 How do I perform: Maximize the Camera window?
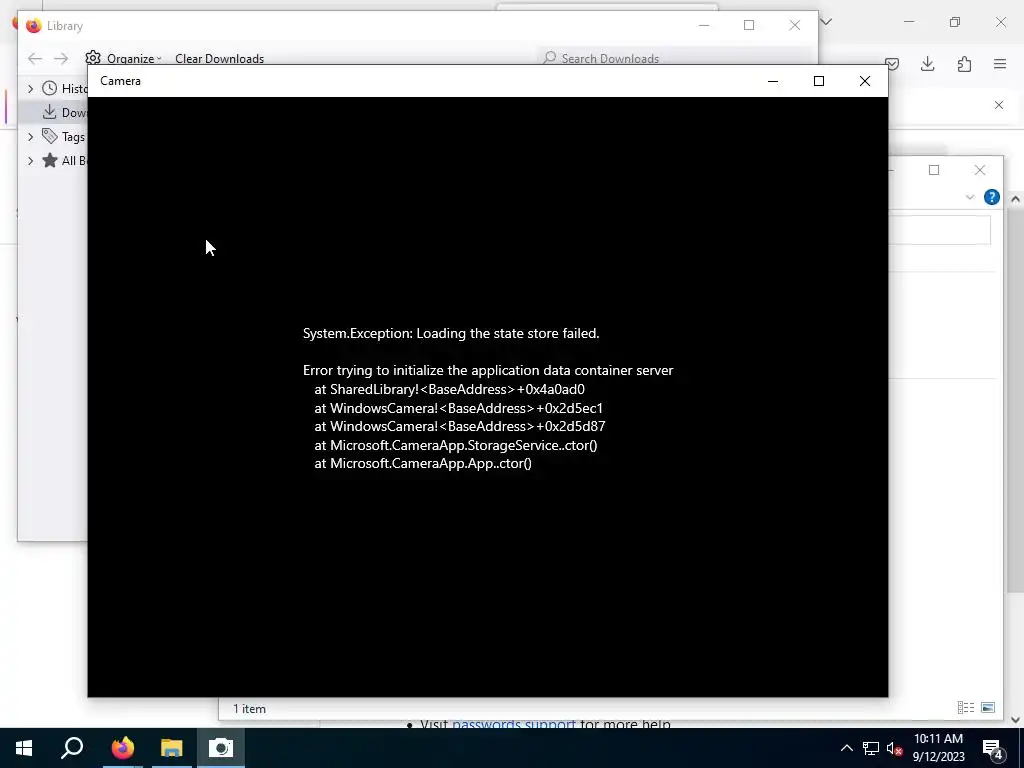(x=819, y=81)
